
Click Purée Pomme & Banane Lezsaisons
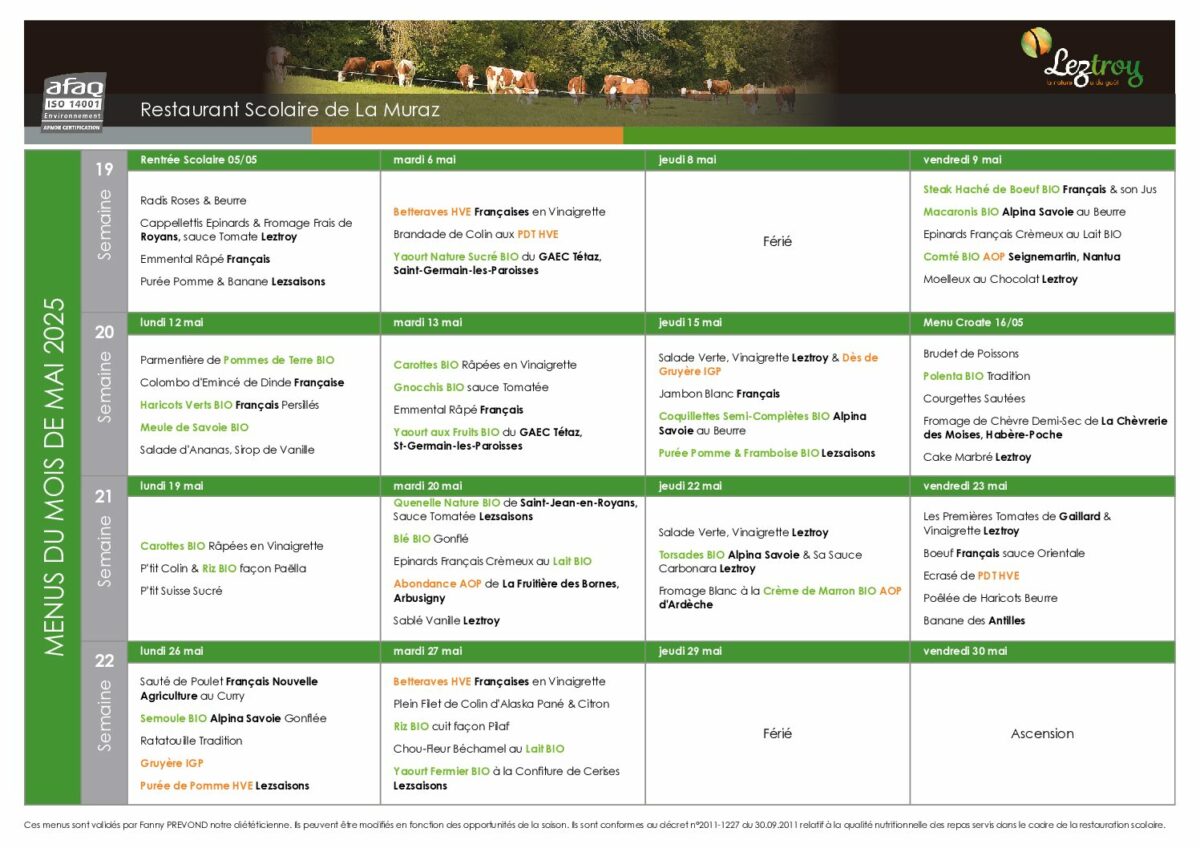click(233, 282)
